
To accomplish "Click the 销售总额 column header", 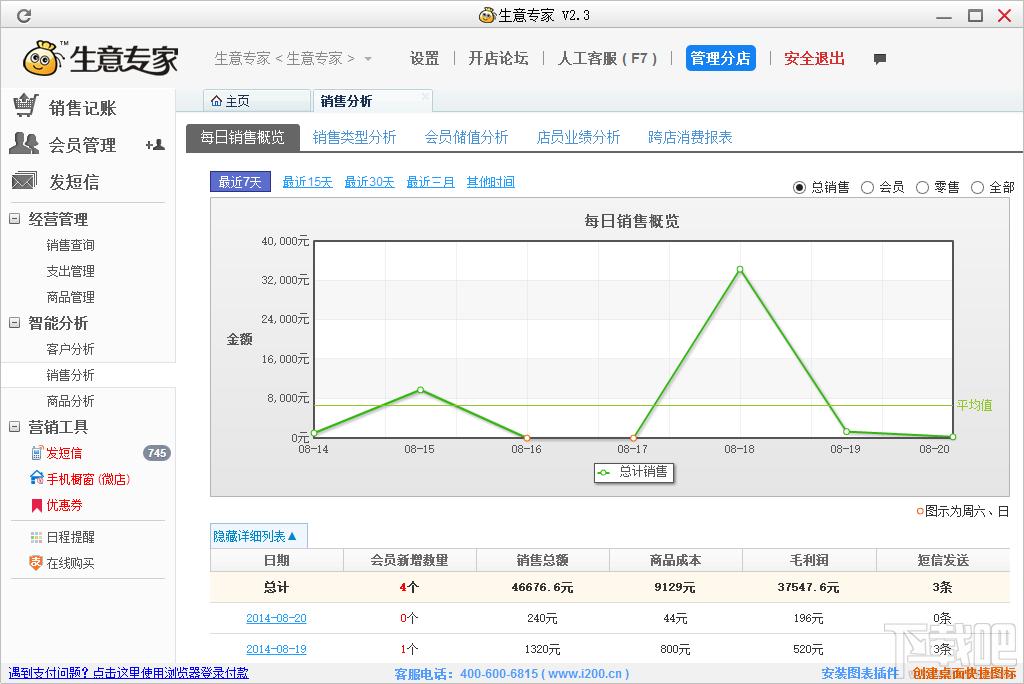I will (x=543, y=560).
